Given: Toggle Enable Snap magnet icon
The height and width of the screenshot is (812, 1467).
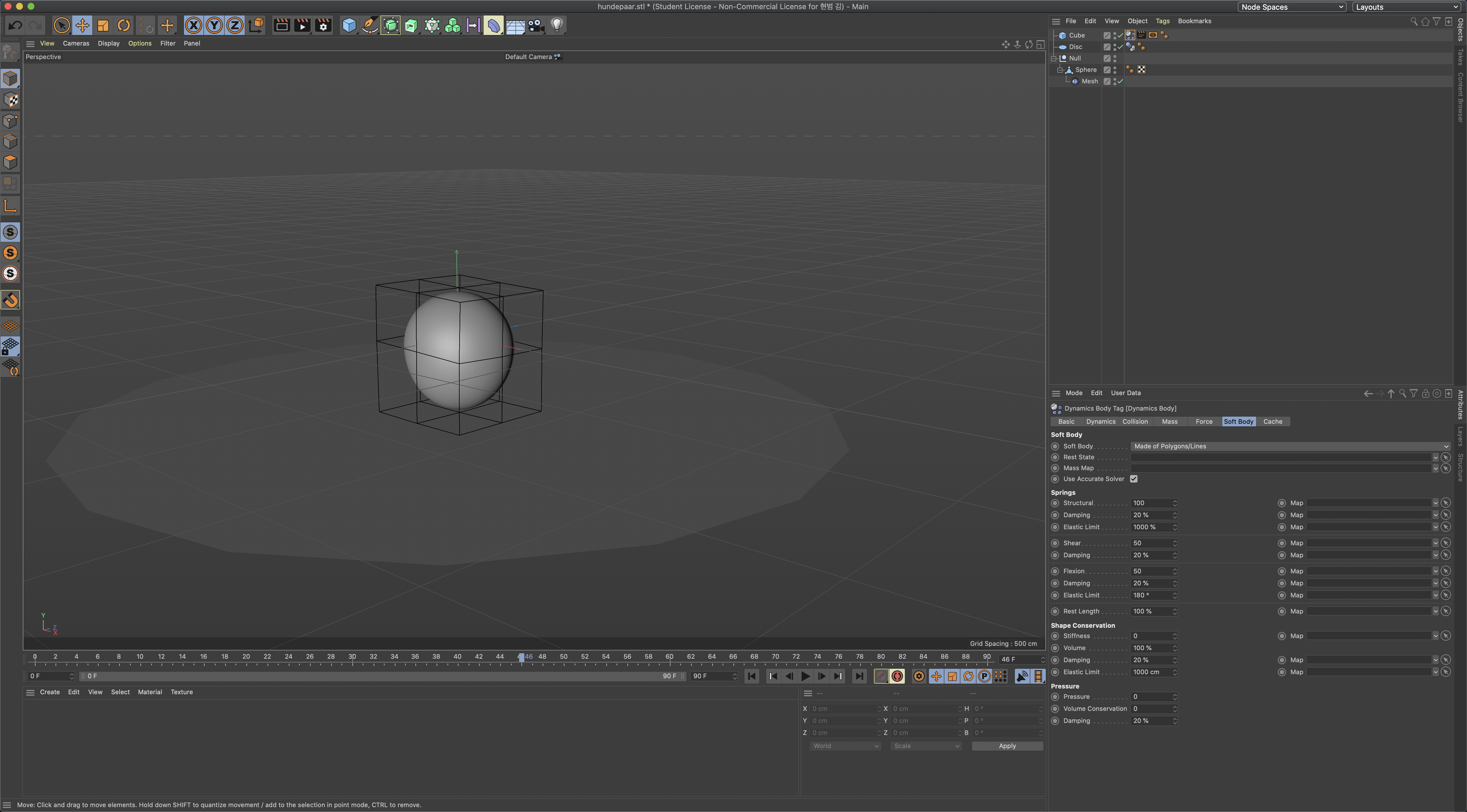Looking at the screenshot, I should (10, 299).
